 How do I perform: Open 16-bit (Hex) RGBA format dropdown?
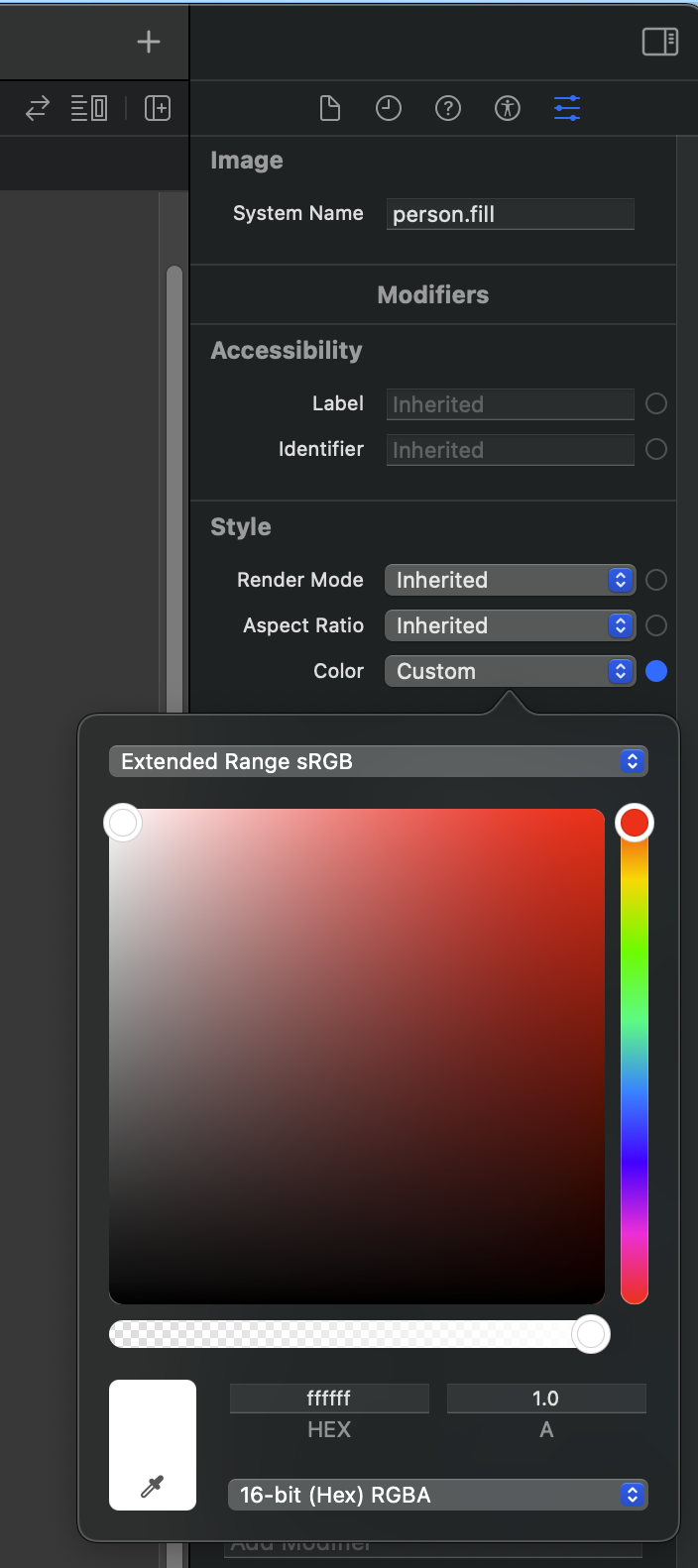click(437, 1495)
